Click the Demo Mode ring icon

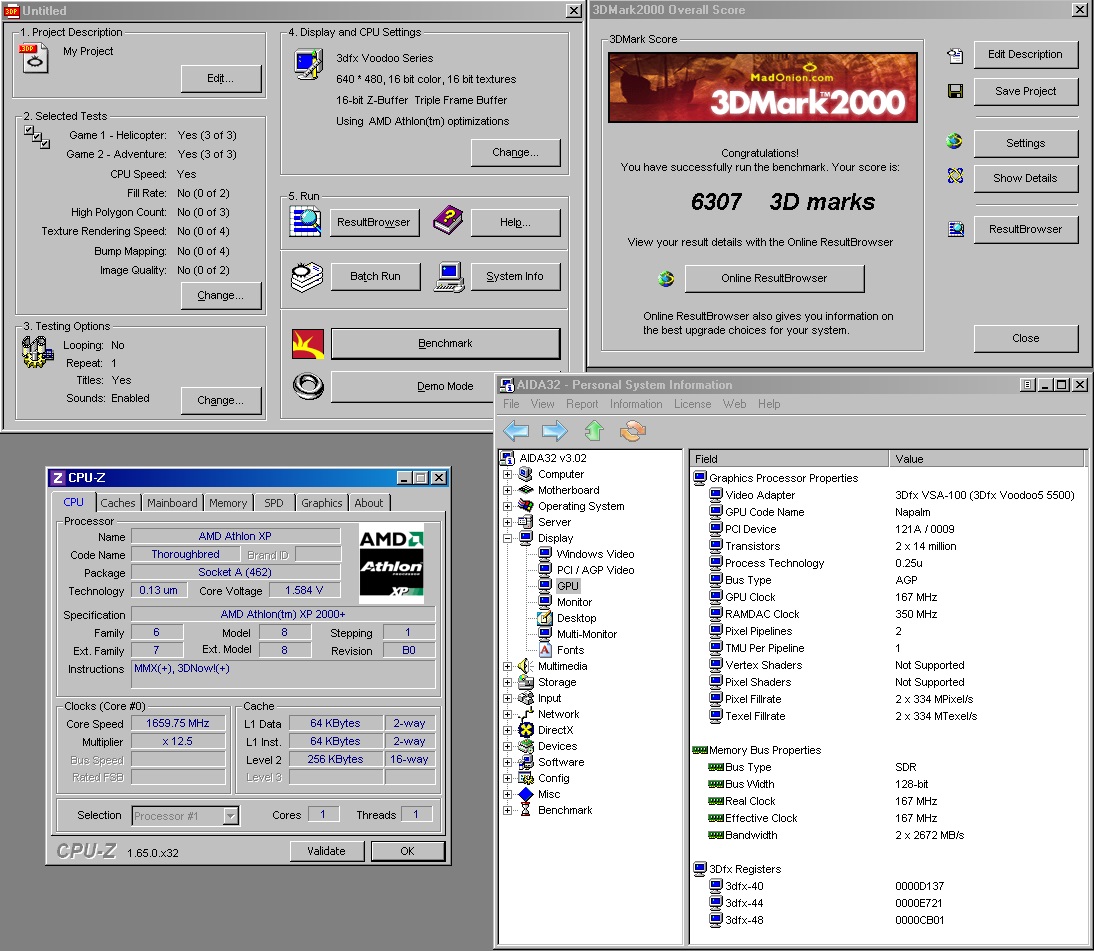pyautogui.click(x=308, y=386)
